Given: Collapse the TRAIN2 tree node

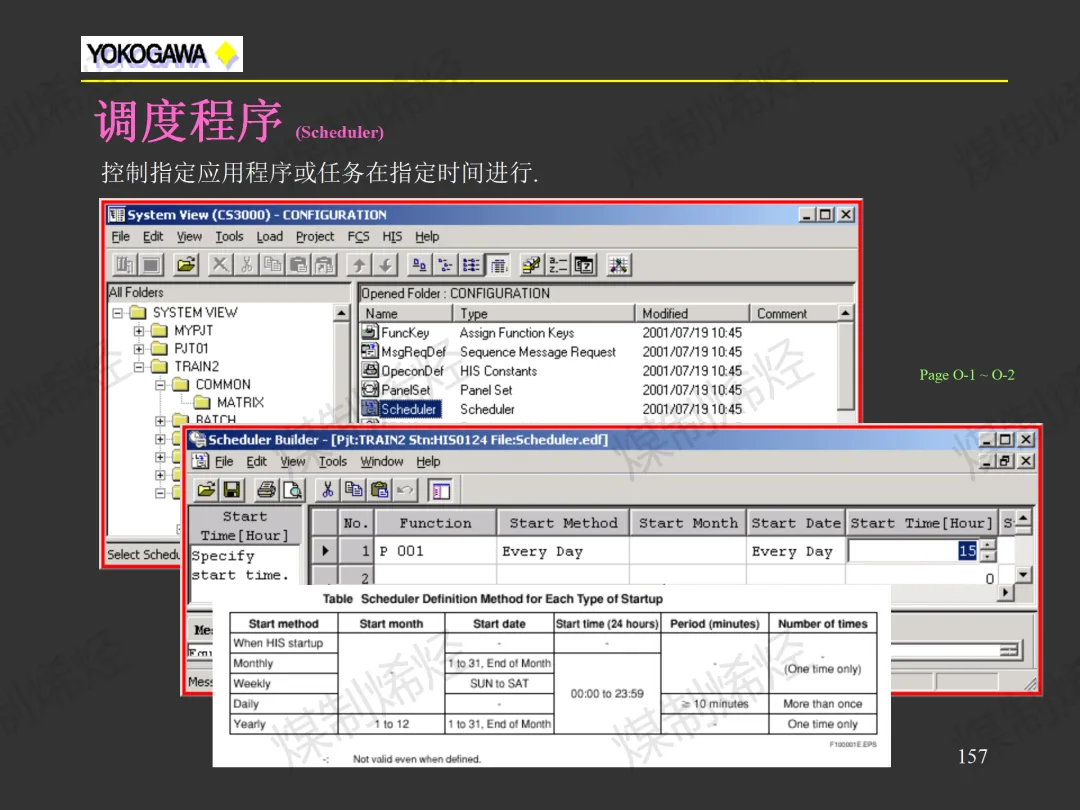Looking at the screenshot, I should (x=139, y=366).
